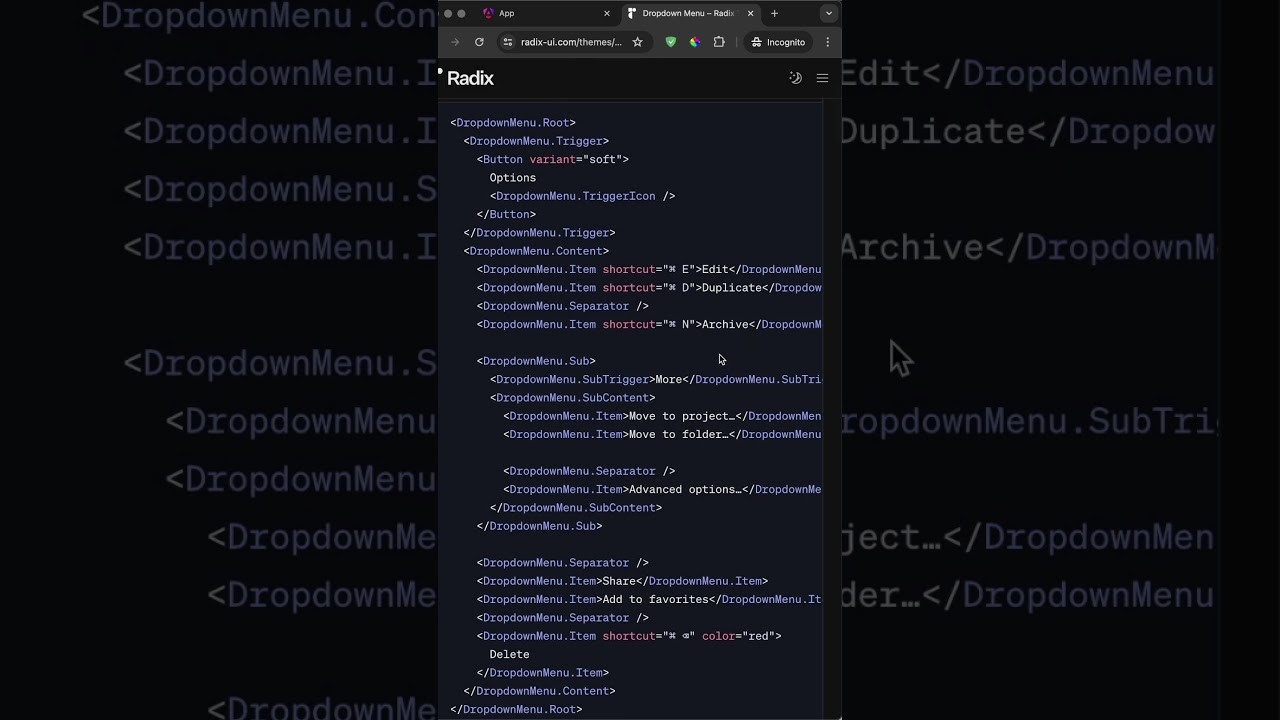Click the variant="soft" Button line
Viewport: 1280px width, 720px height.
point(553,159)
